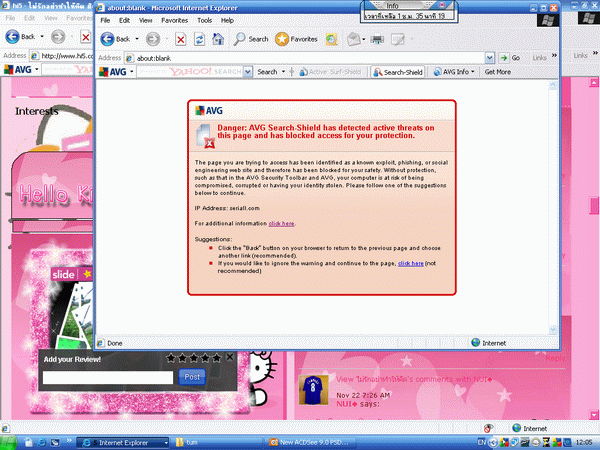Switch to New ACDSee 9.0 taskbar button
600x450 pixels.
point(310,443)
